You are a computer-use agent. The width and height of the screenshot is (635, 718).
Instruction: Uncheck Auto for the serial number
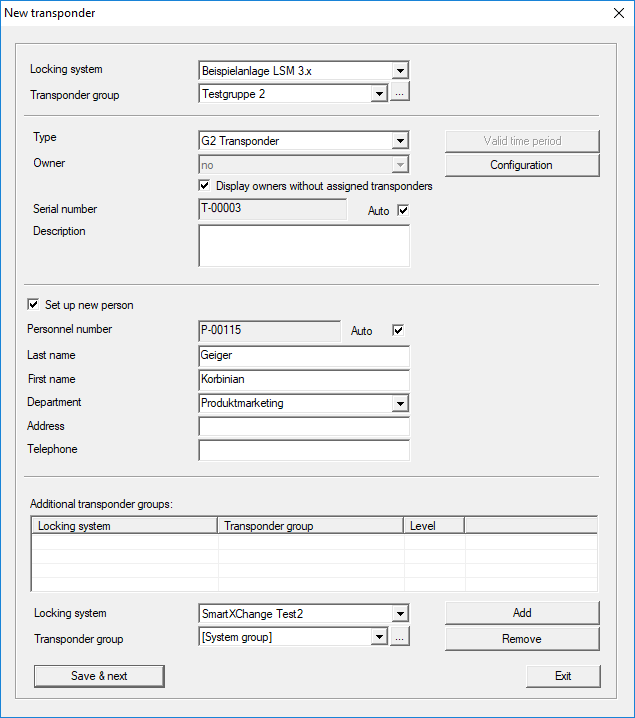click(403, 211)
